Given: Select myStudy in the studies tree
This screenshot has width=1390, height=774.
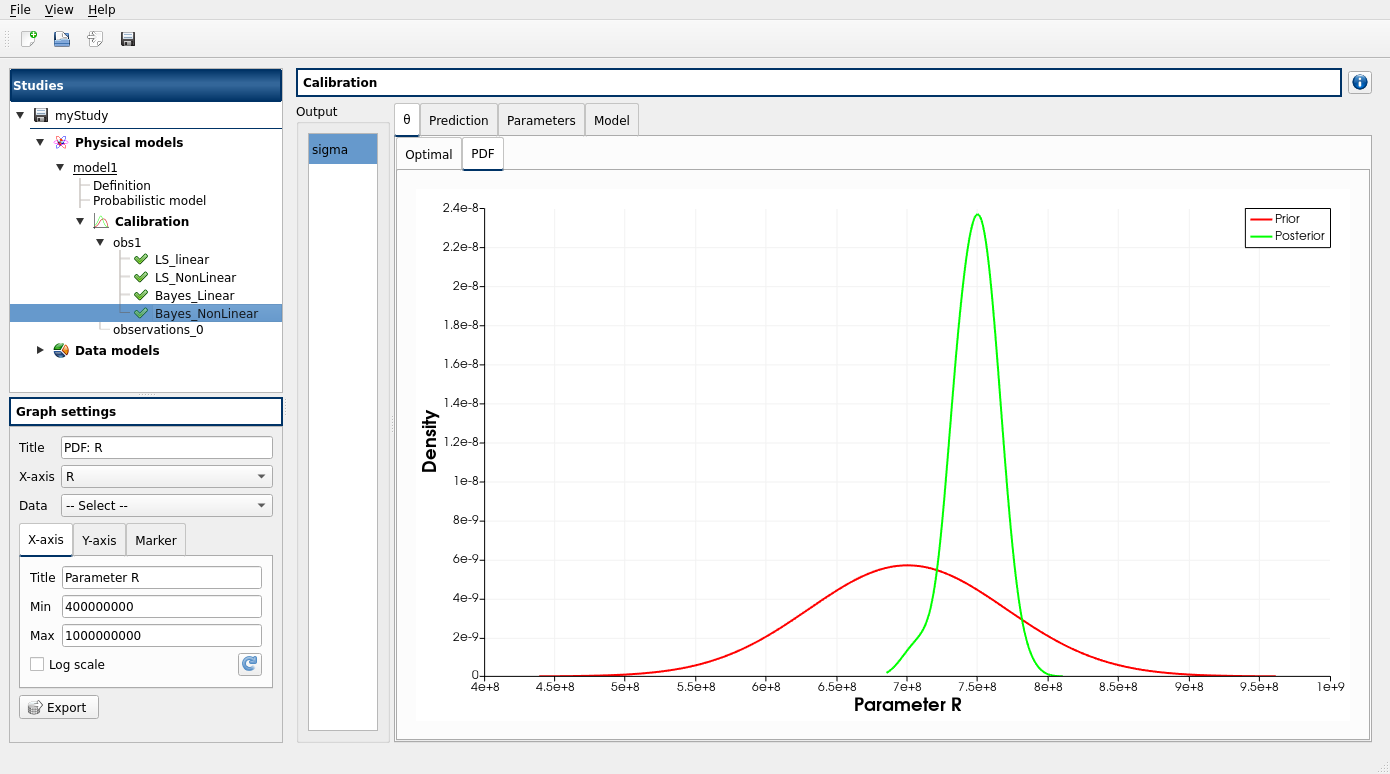Looking at the screenshot, I should tap(82, 115).
